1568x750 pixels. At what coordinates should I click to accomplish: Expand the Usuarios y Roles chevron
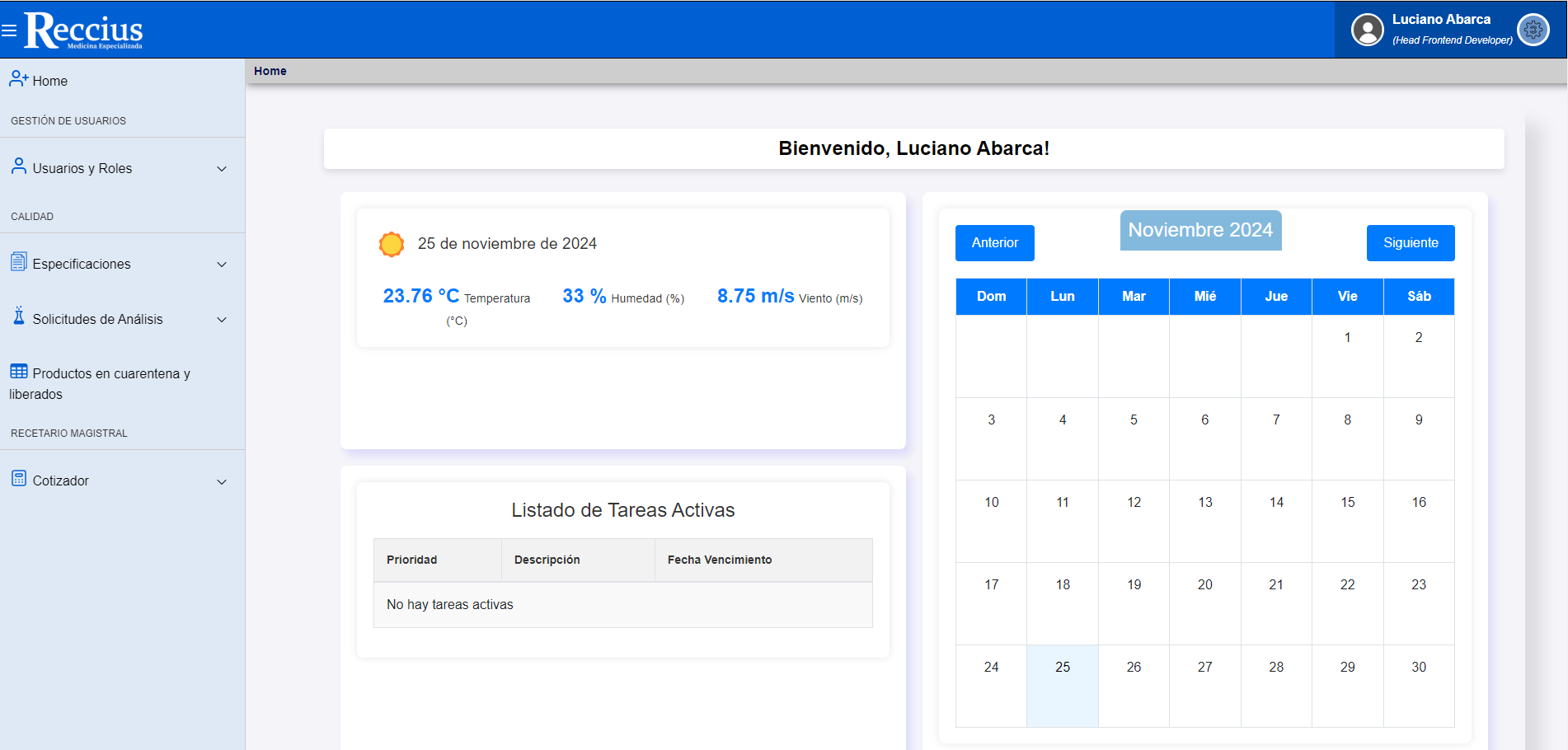(x=221, y=169)
